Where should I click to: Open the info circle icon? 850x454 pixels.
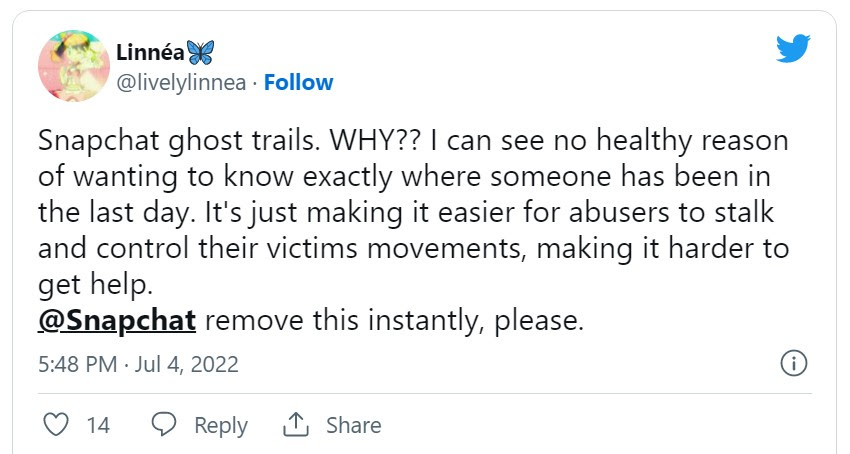point(792,362)
